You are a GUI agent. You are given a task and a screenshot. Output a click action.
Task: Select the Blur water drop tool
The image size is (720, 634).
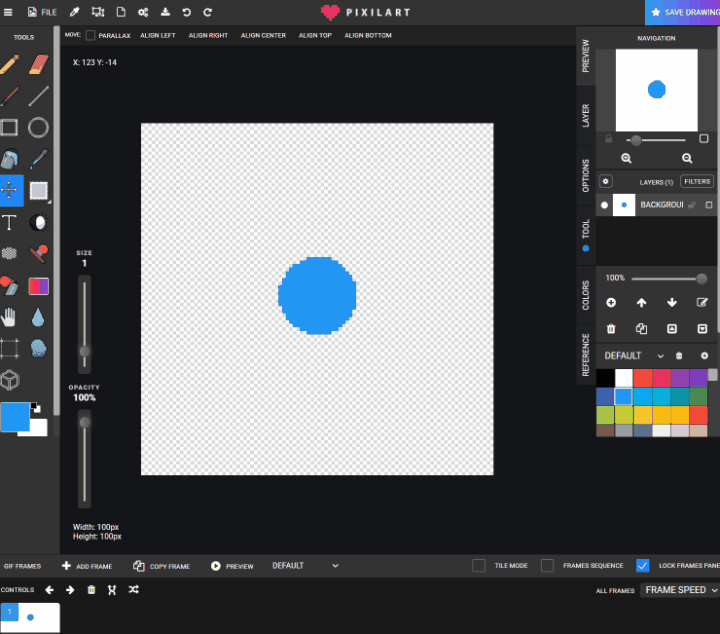[38, 317]
